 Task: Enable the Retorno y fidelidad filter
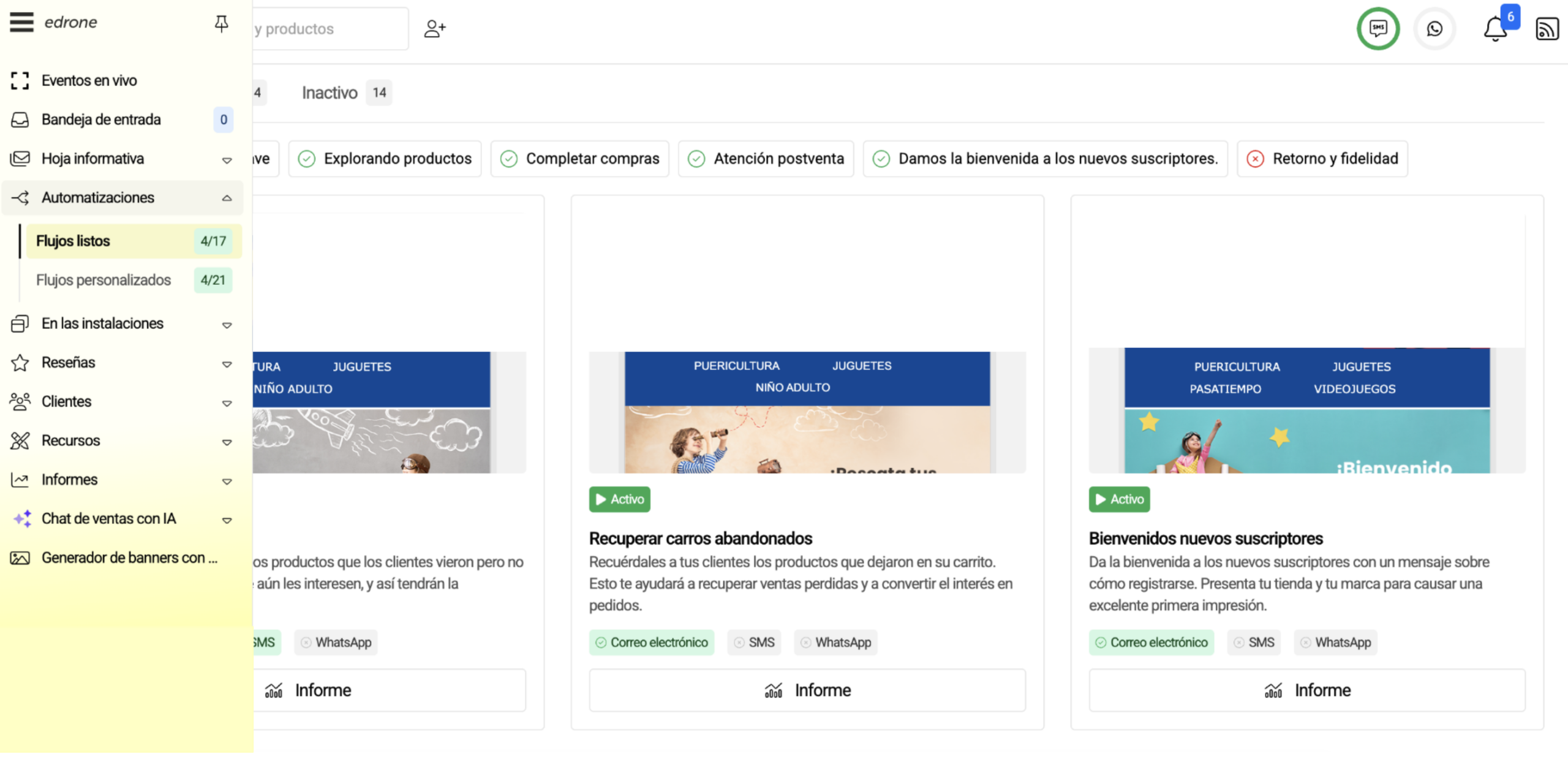(1322, 158)
